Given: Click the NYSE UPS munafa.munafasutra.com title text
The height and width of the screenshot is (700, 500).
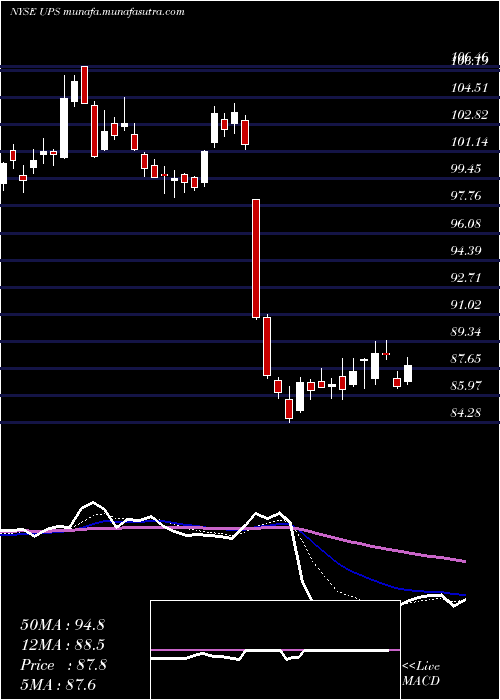Looking at the screenshot, I should 97,12.
